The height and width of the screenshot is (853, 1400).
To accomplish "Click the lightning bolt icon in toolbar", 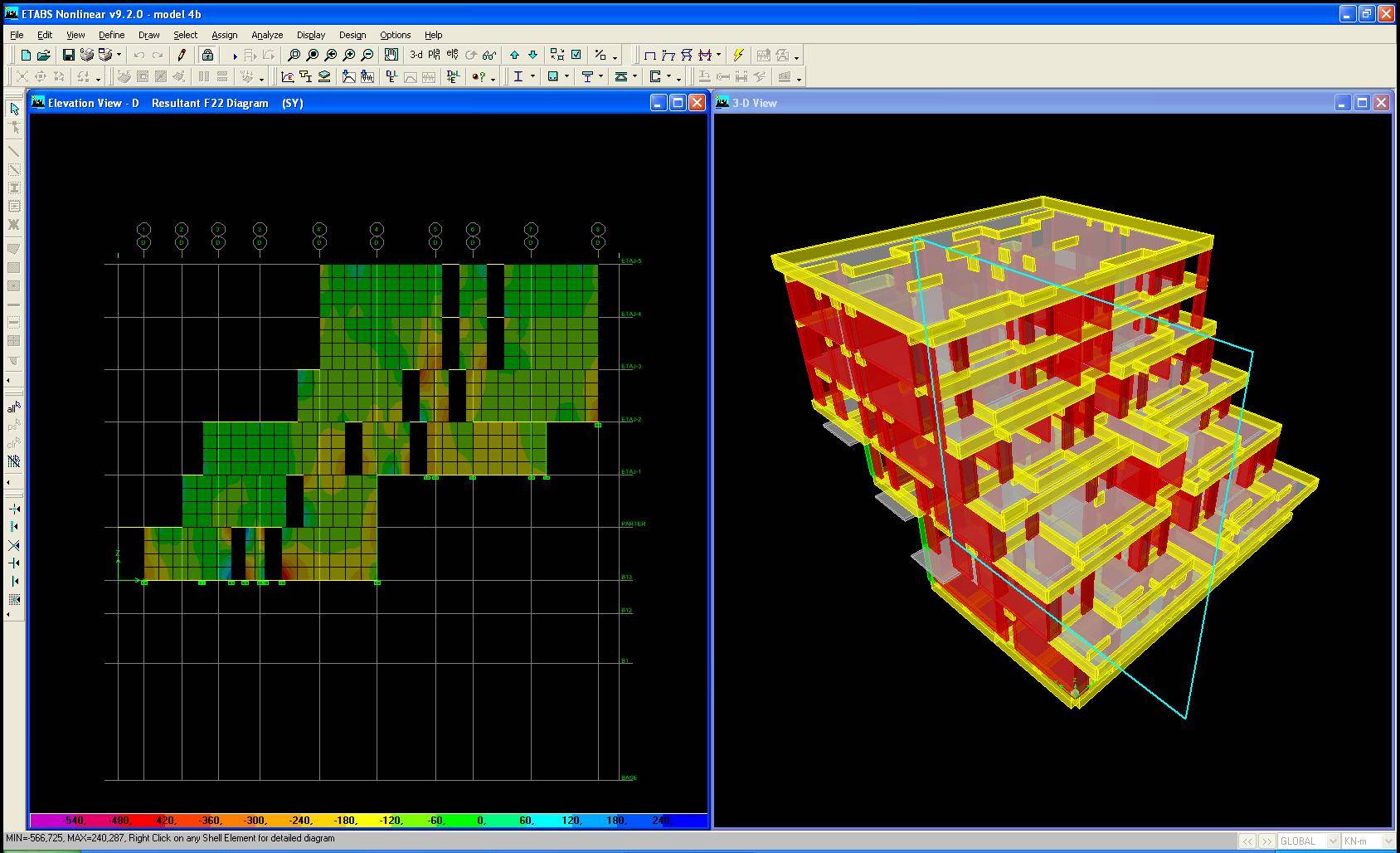I will pyautogui.click(x=738, y=56).
